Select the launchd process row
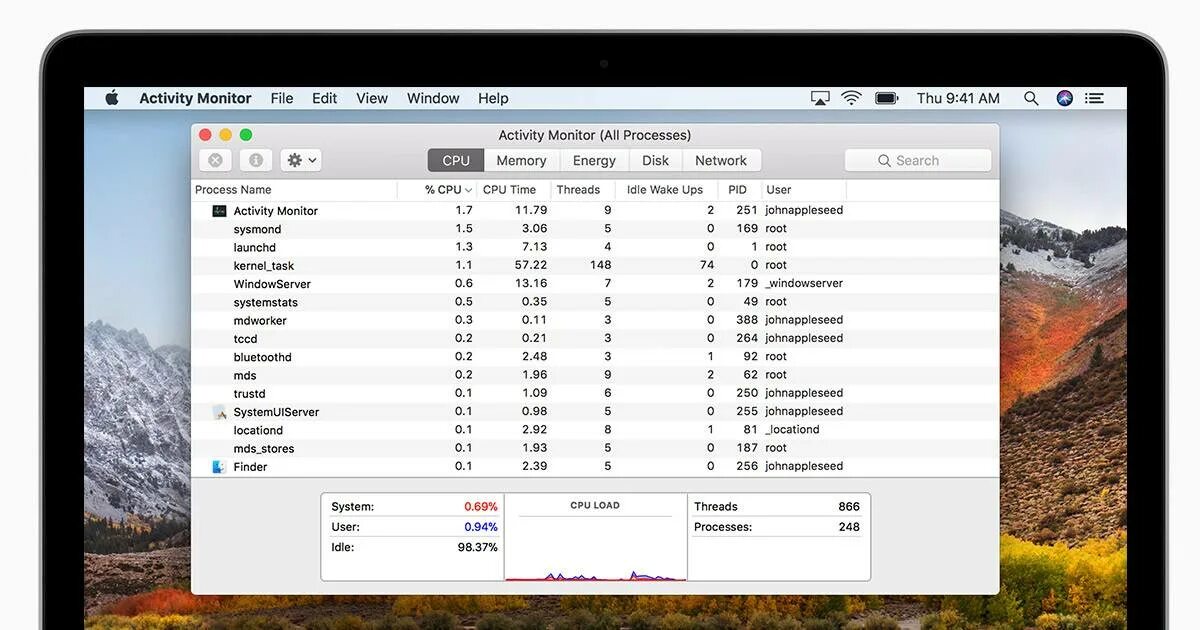The width and height of the screenshot is (1200, 630). [x=595, y=247]
